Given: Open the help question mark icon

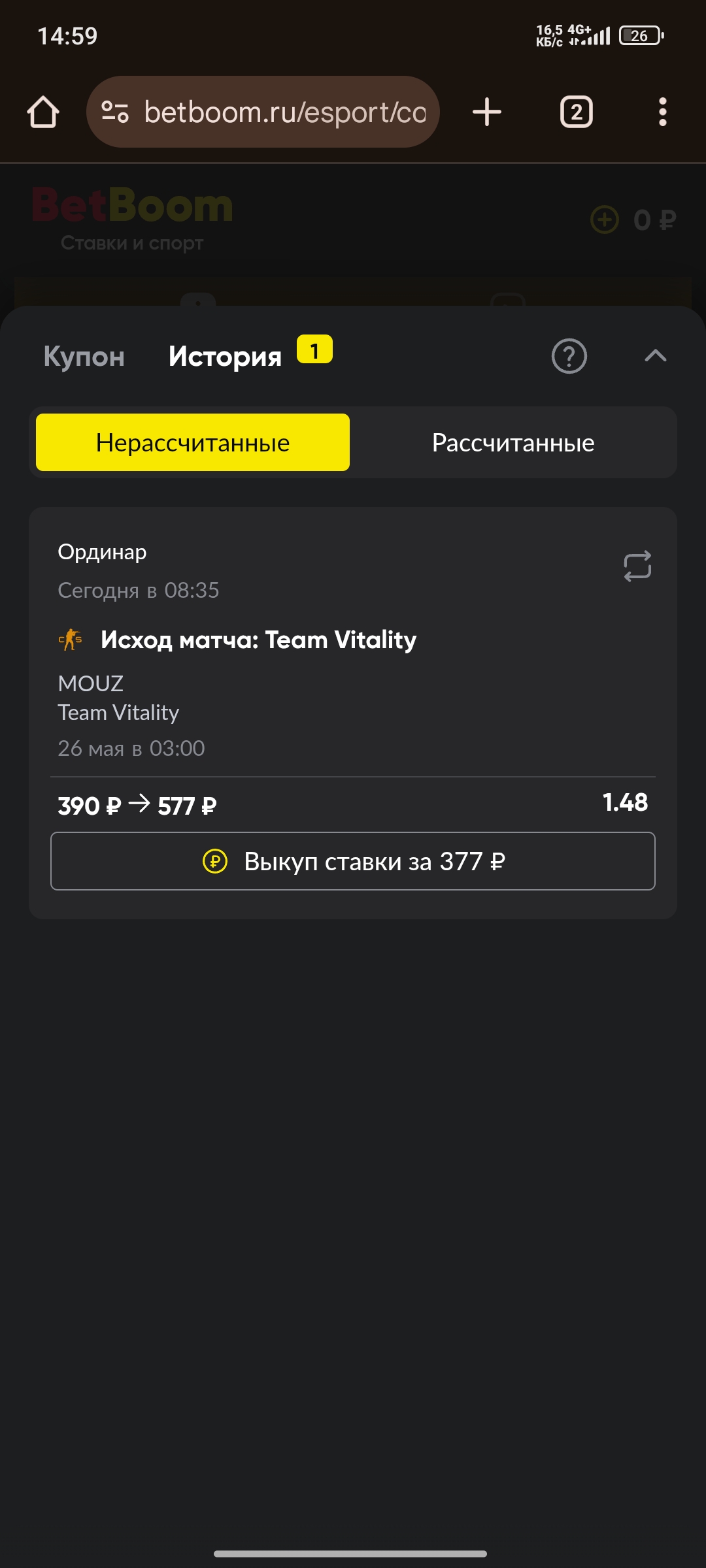Looking at the screenshot, I should click(569, 356).
